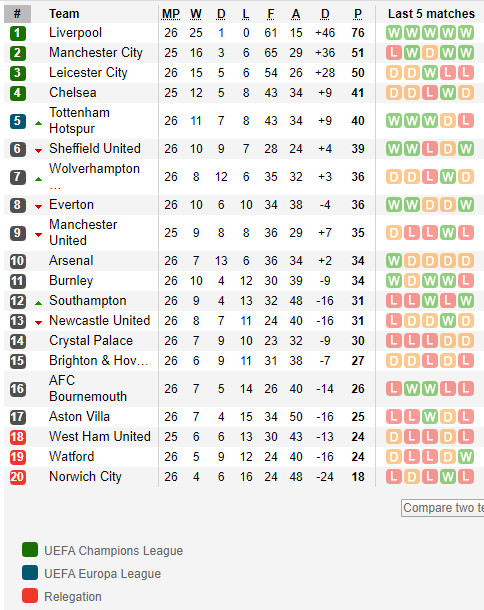
Task: Open the Crystal Palace team link
Action: pos(91,341)
